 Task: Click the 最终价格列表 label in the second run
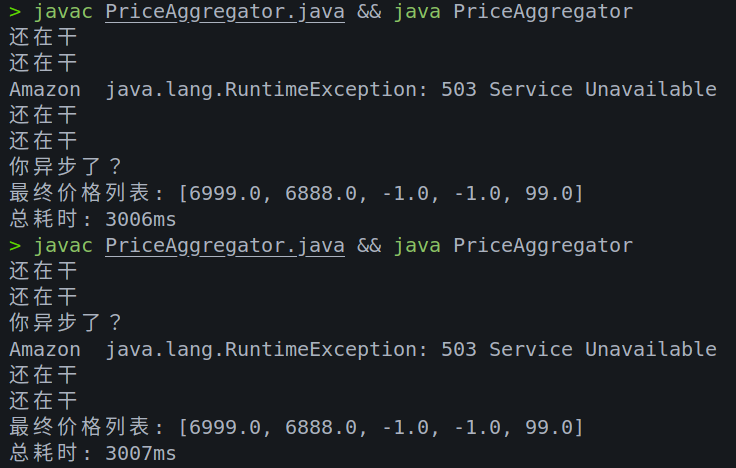click(80, 428)
